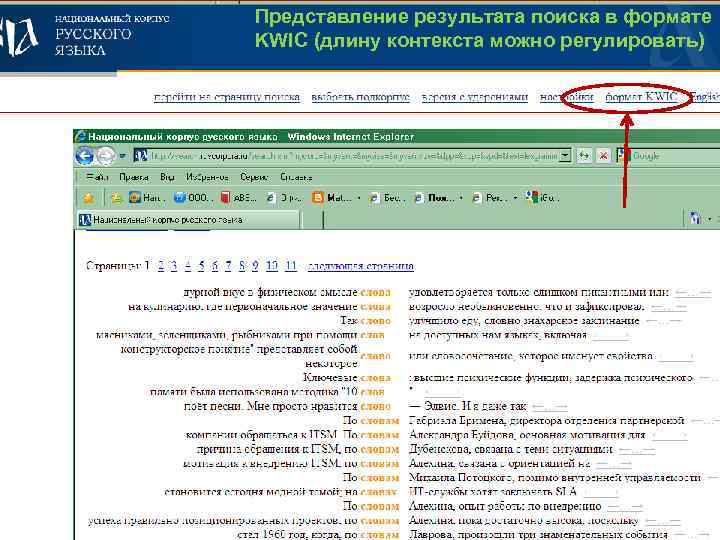Click the НКРЯ logo in the slide header

point(18,37)
